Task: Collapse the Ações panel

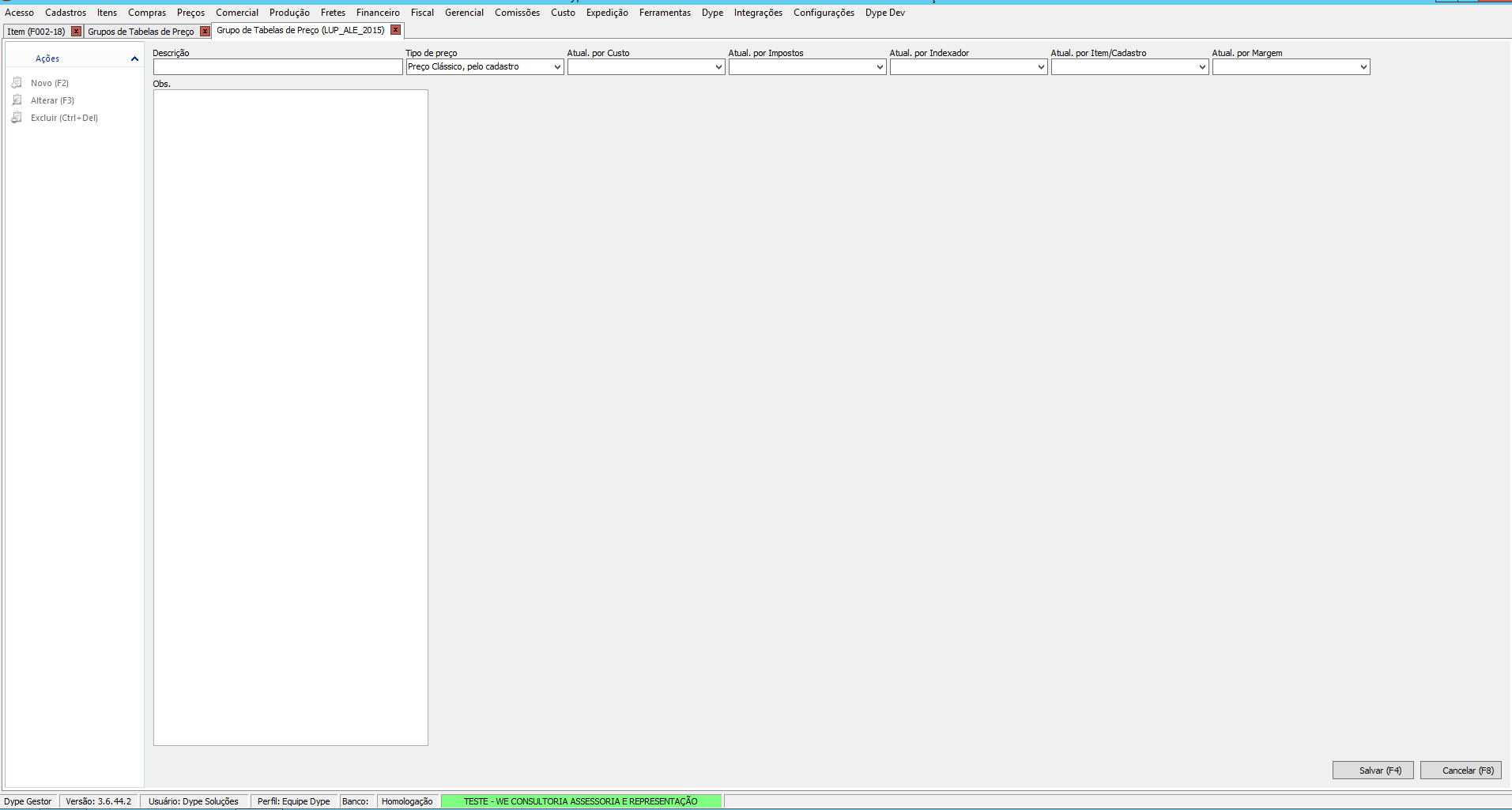Action: 134,58
